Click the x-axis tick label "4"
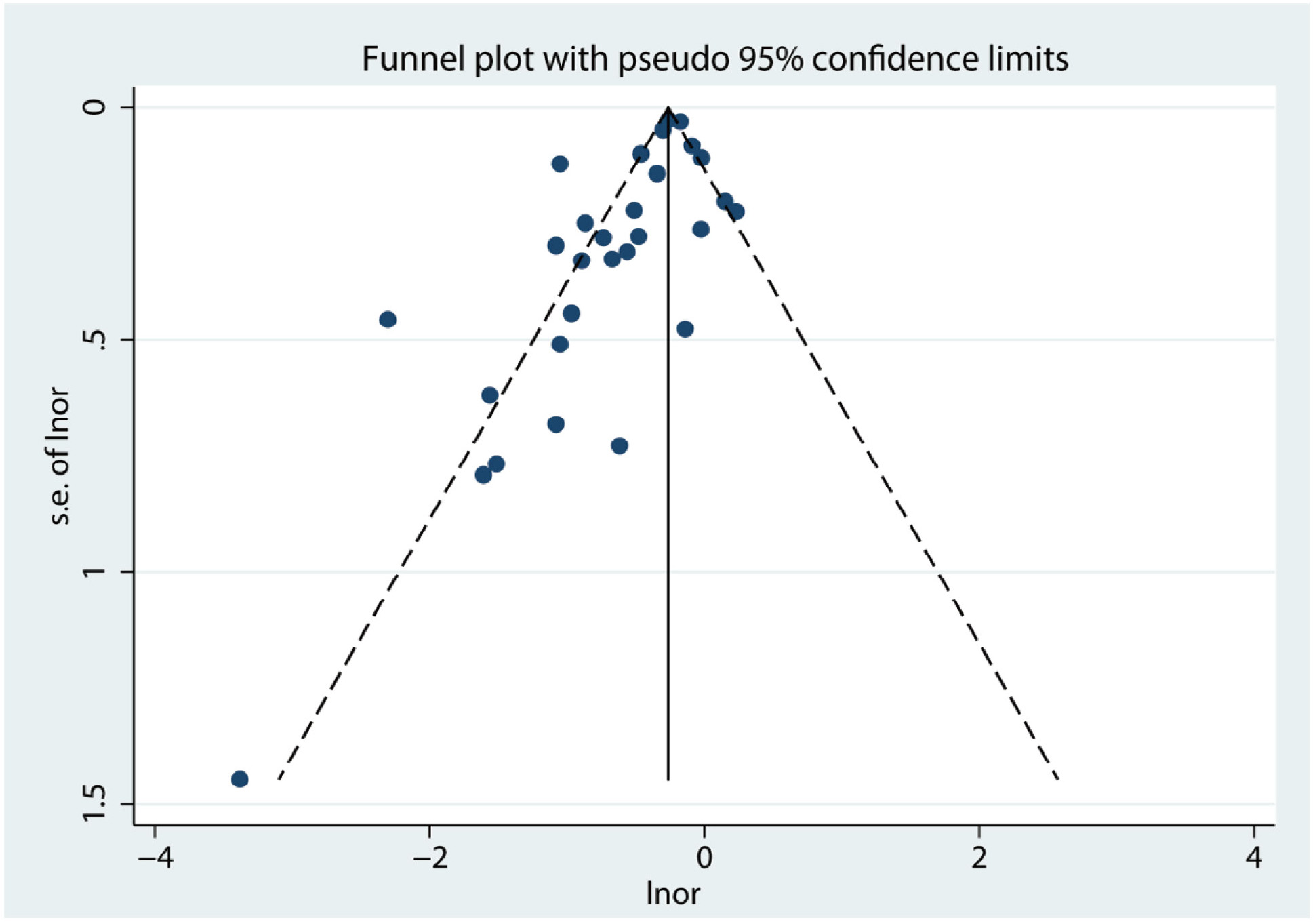Image resolution: width=1315 pixels, height=924 pixels. [1254, 858]
